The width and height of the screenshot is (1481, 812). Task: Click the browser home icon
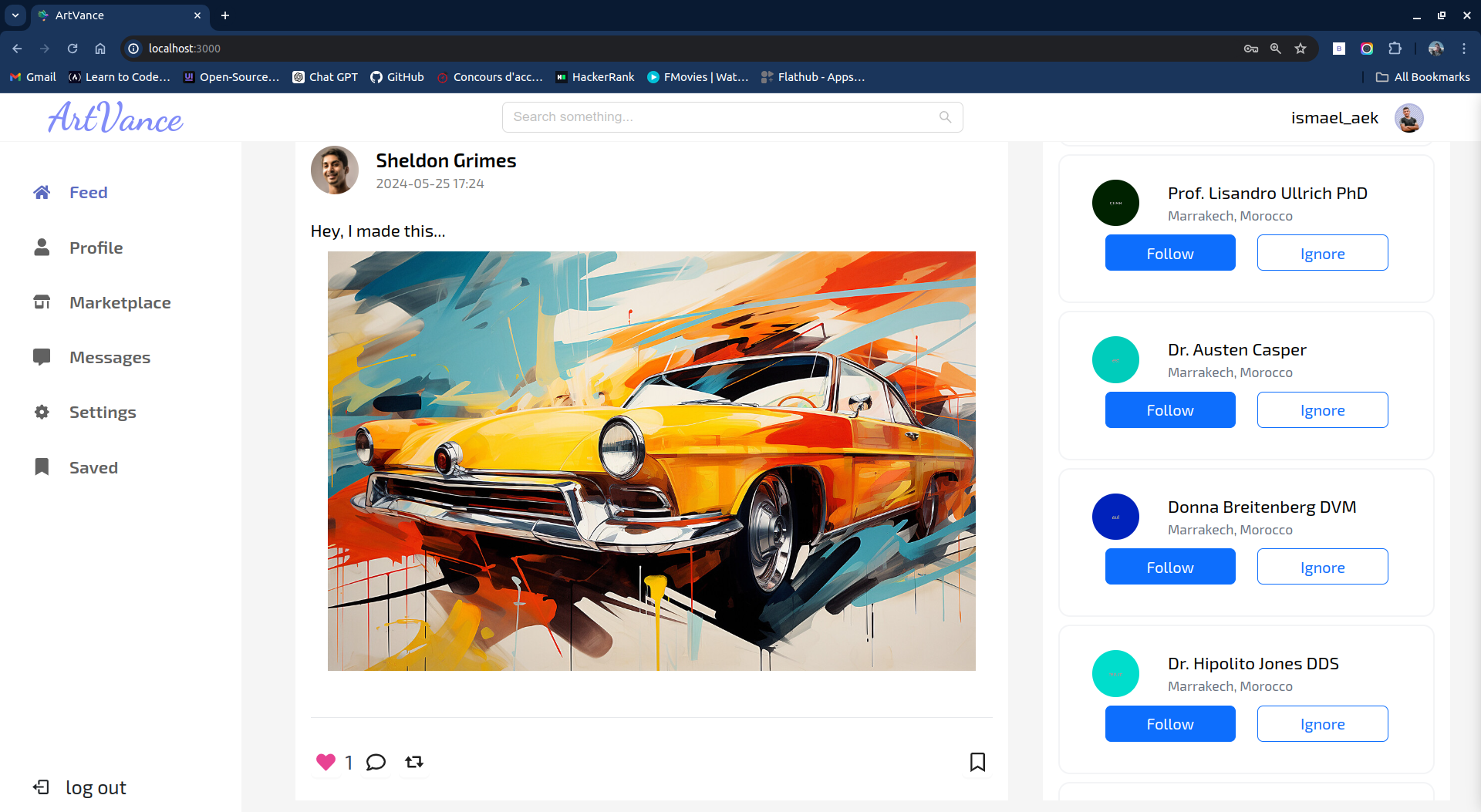click(100, 49)
